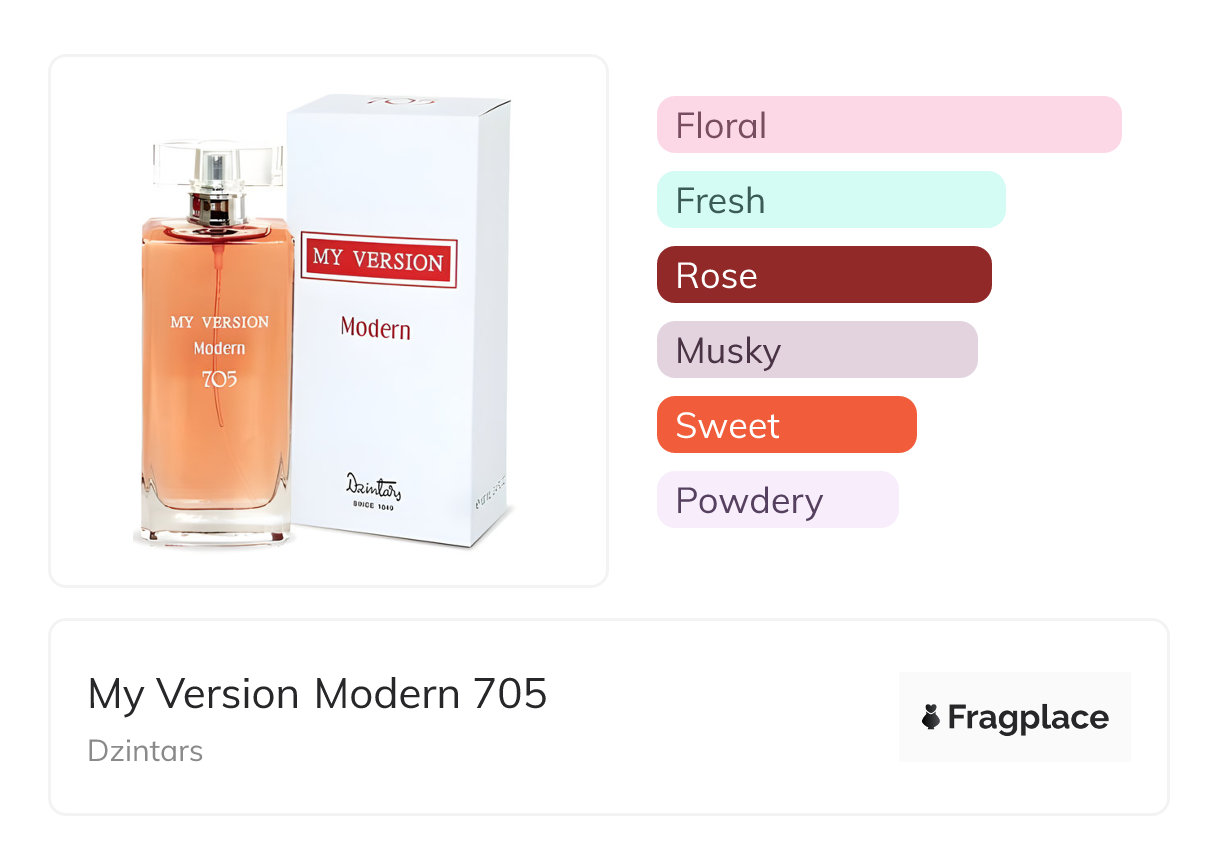
Task: Click the 705 number on bottle
Action: [219, 379]
